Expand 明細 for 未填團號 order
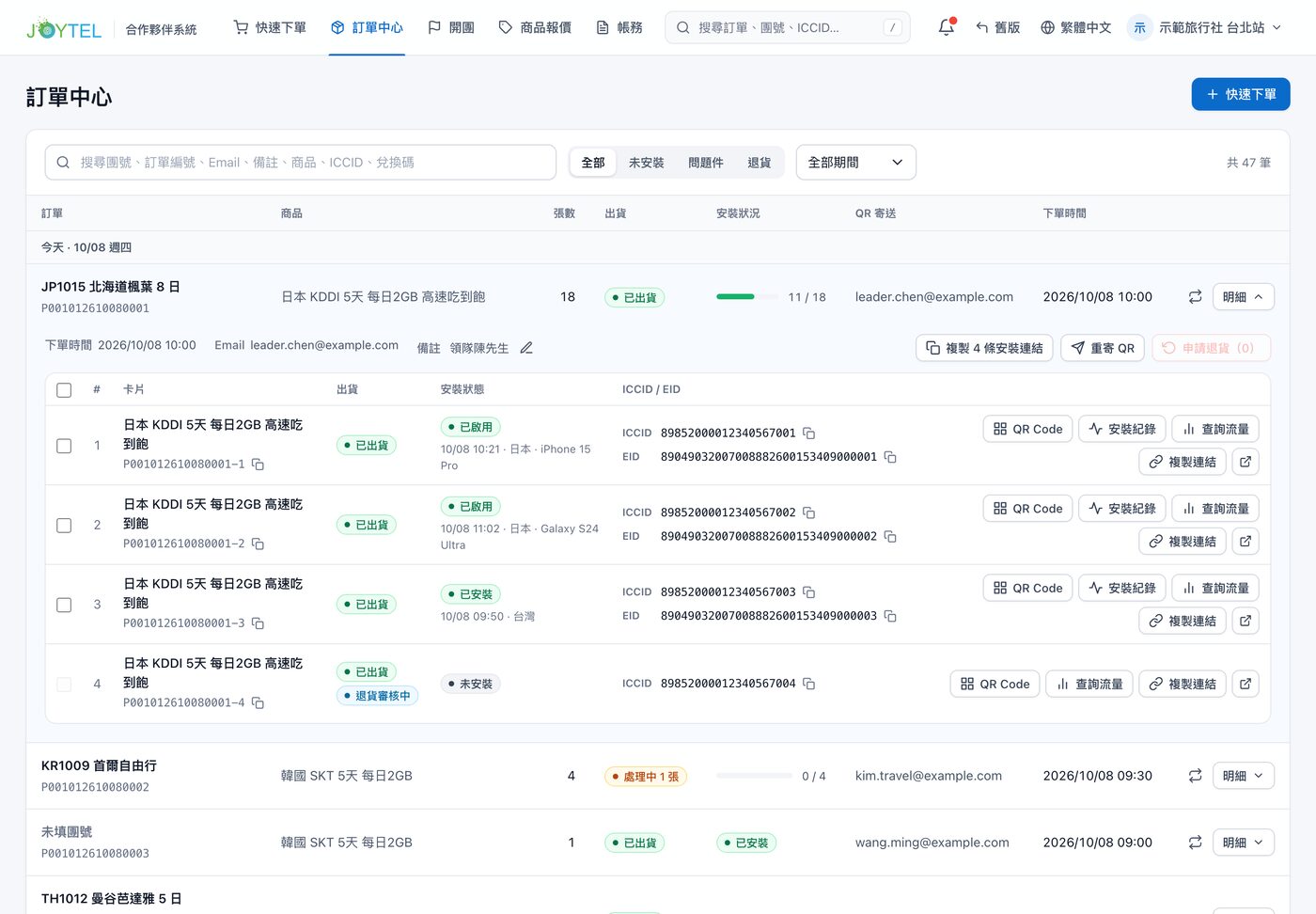This screenshot has width=1316, height=914. [x=1243, y=843]
